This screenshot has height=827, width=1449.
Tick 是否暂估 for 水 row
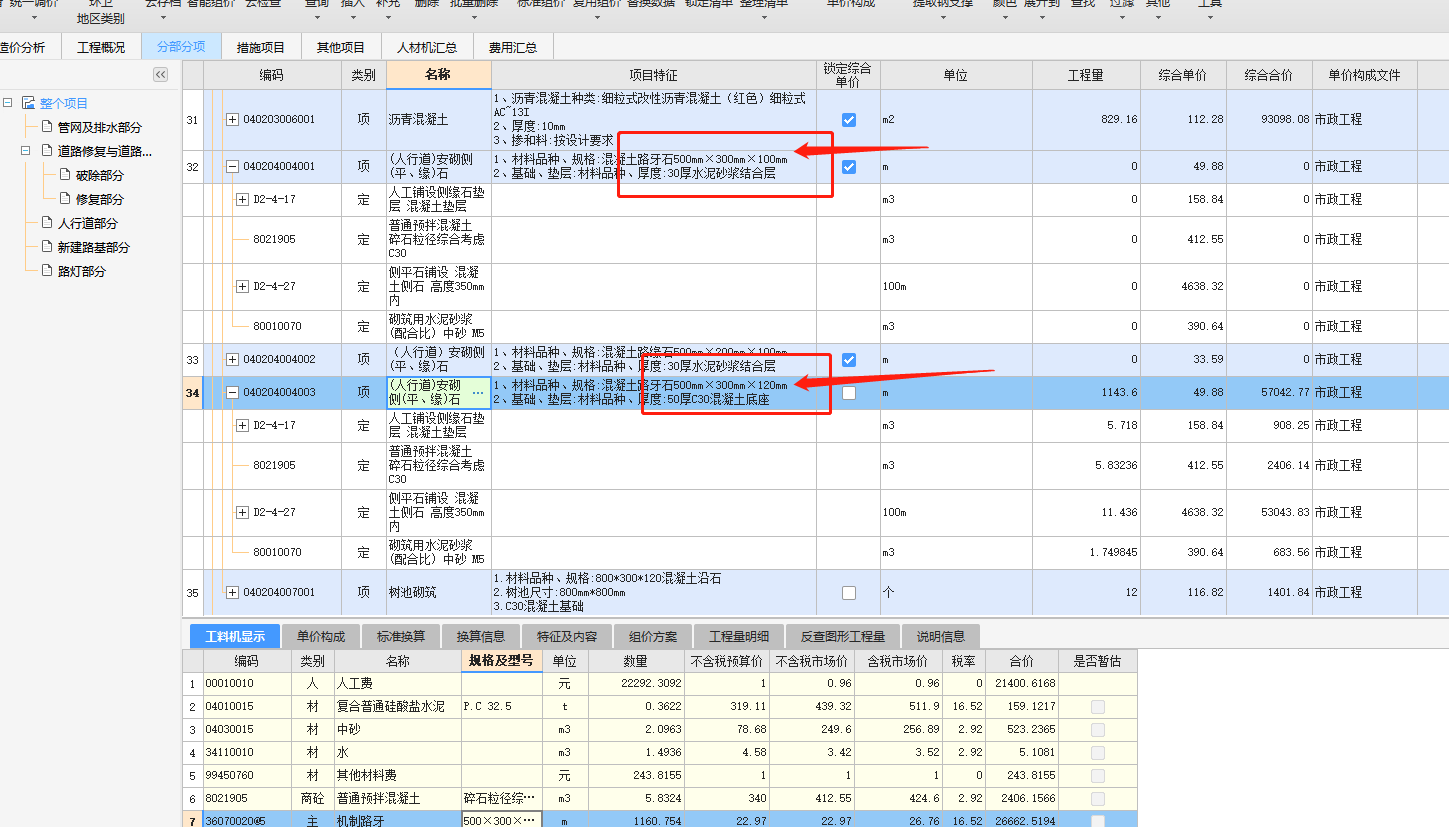[1098, 752]
